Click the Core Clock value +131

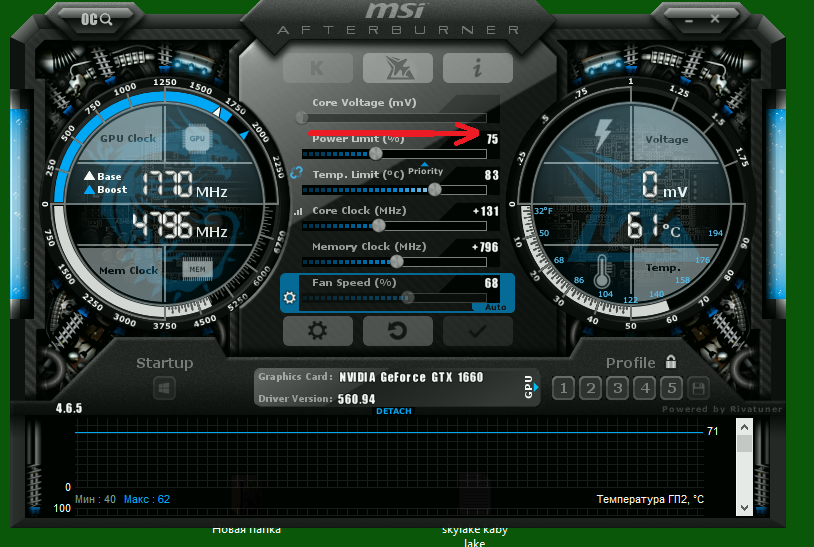(x=486, y=211)
